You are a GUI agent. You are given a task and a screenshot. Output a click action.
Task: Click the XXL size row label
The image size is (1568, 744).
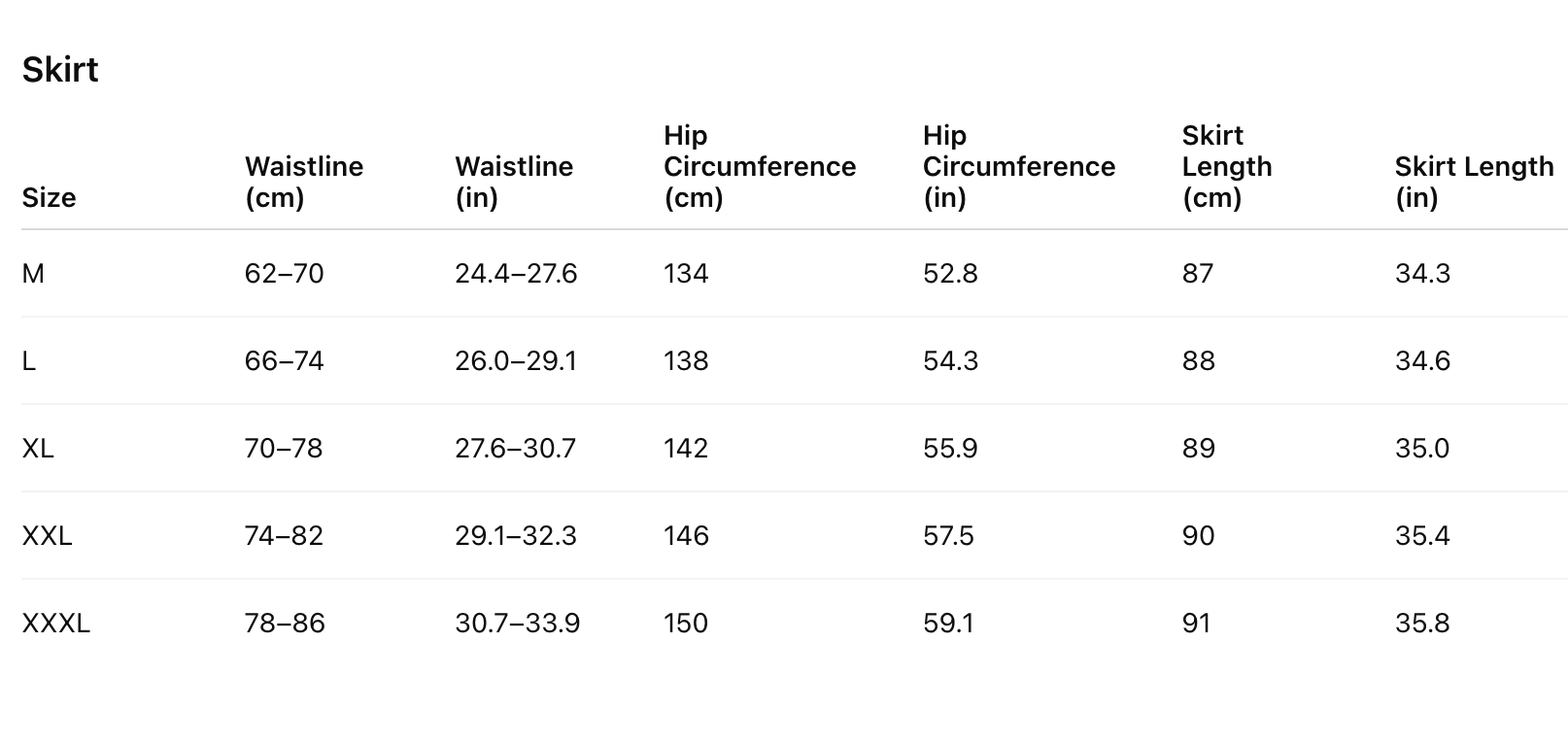47,536
